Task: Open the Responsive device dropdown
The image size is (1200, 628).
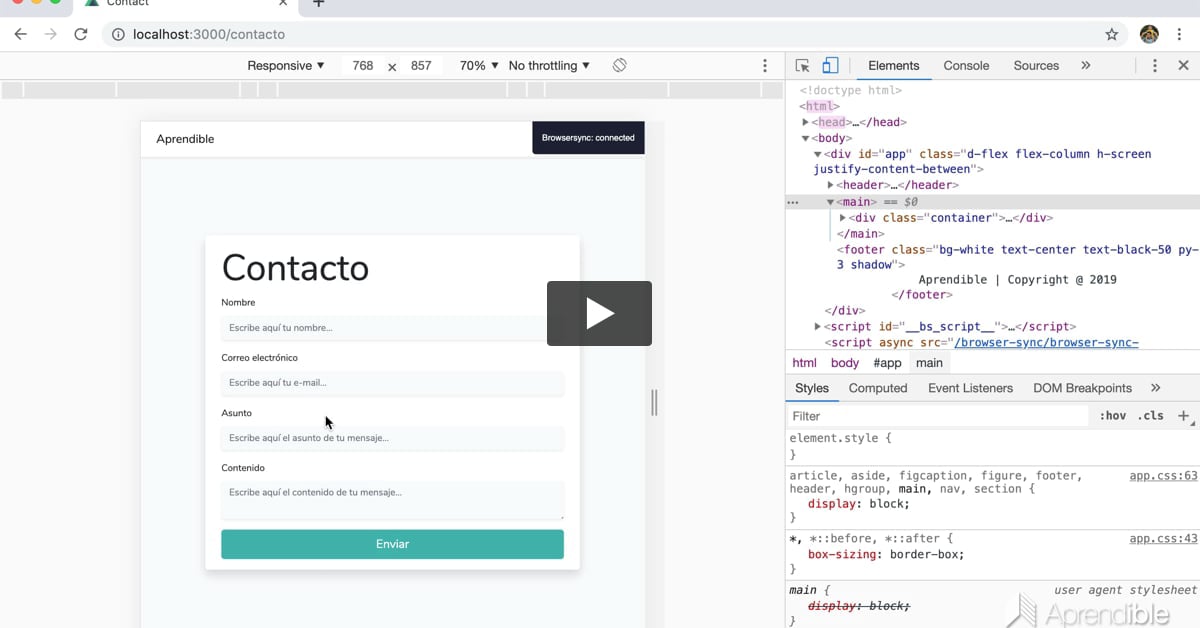Action: [286, 66]
